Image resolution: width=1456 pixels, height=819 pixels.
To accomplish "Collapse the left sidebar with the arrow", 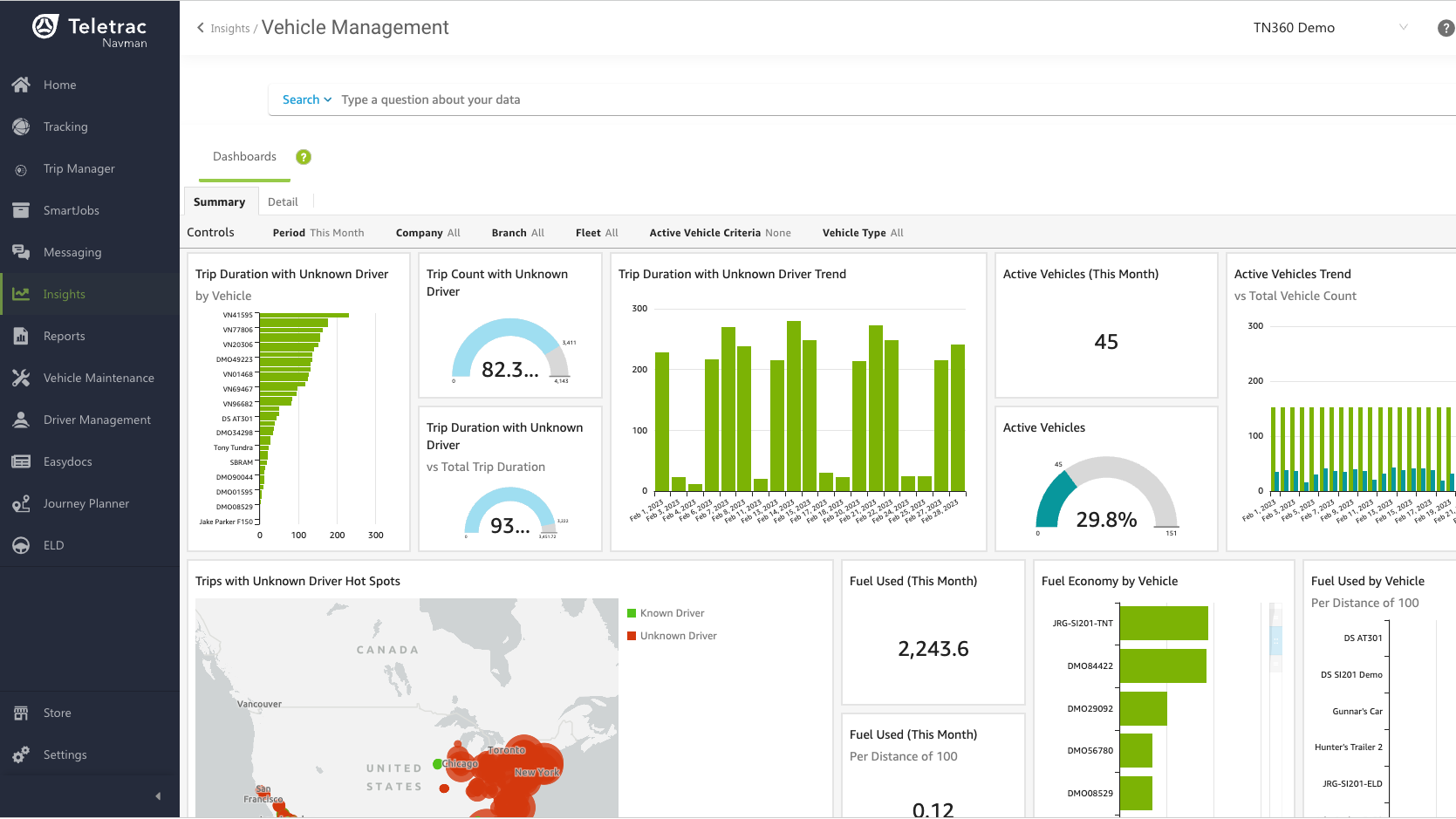I will pos(158,795).
